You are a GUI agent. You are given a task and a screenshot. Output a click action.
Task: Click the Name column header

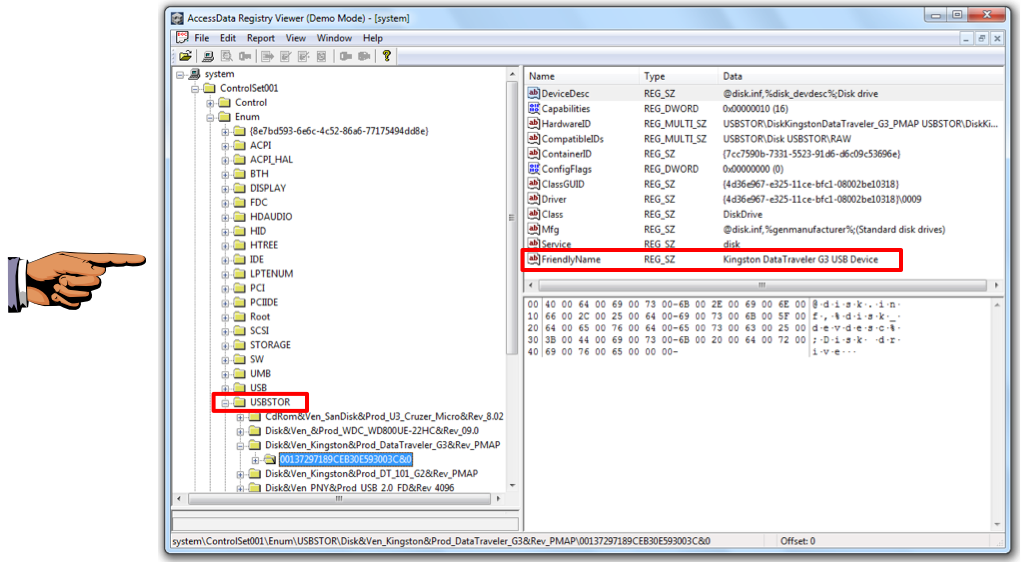coord(580,76)
